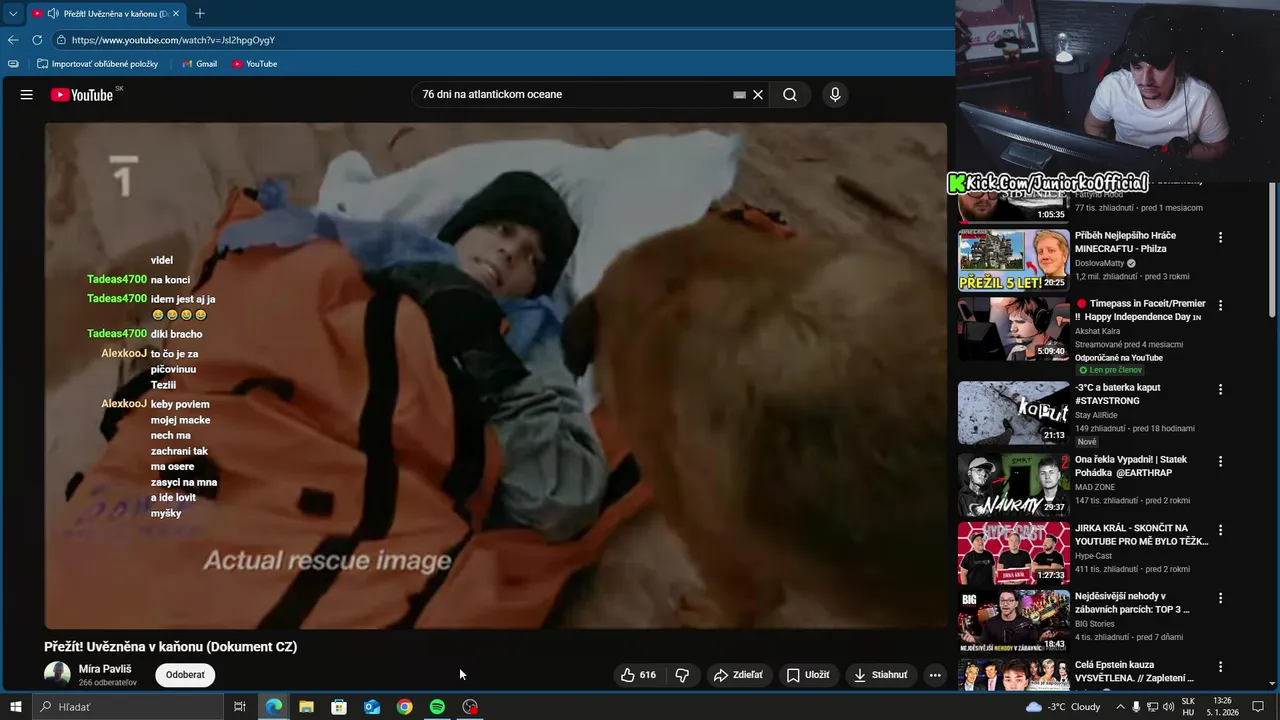
Task: Open Microsoft Edge from taskbar
Action: coord(273,707)
